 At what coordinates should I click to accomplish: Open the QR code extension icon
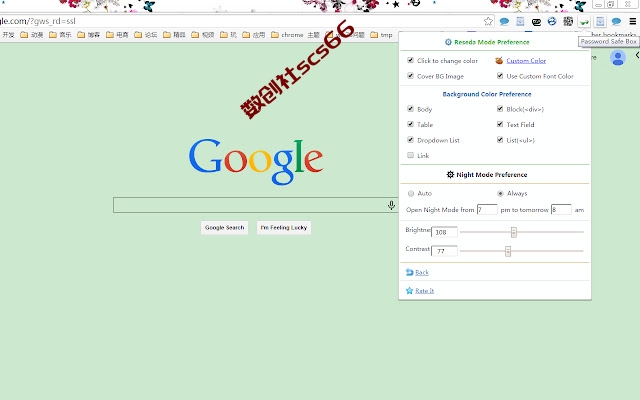pyautogui.click(x=568, y=21)
